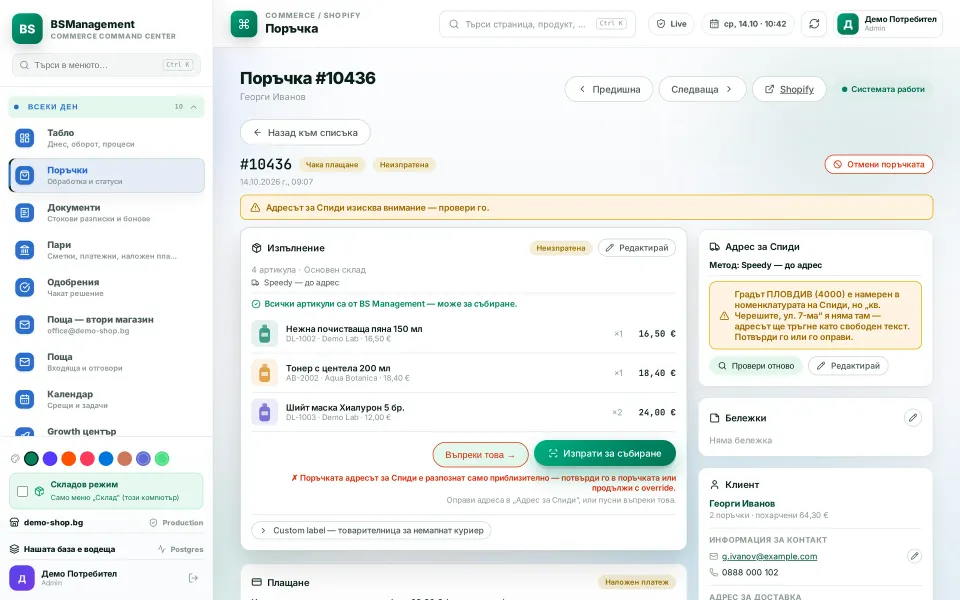The width and height of the screenshot is (960, 600).
Task: Click the command icon beside Поръчка title
Action: click(x=244, y=24)
